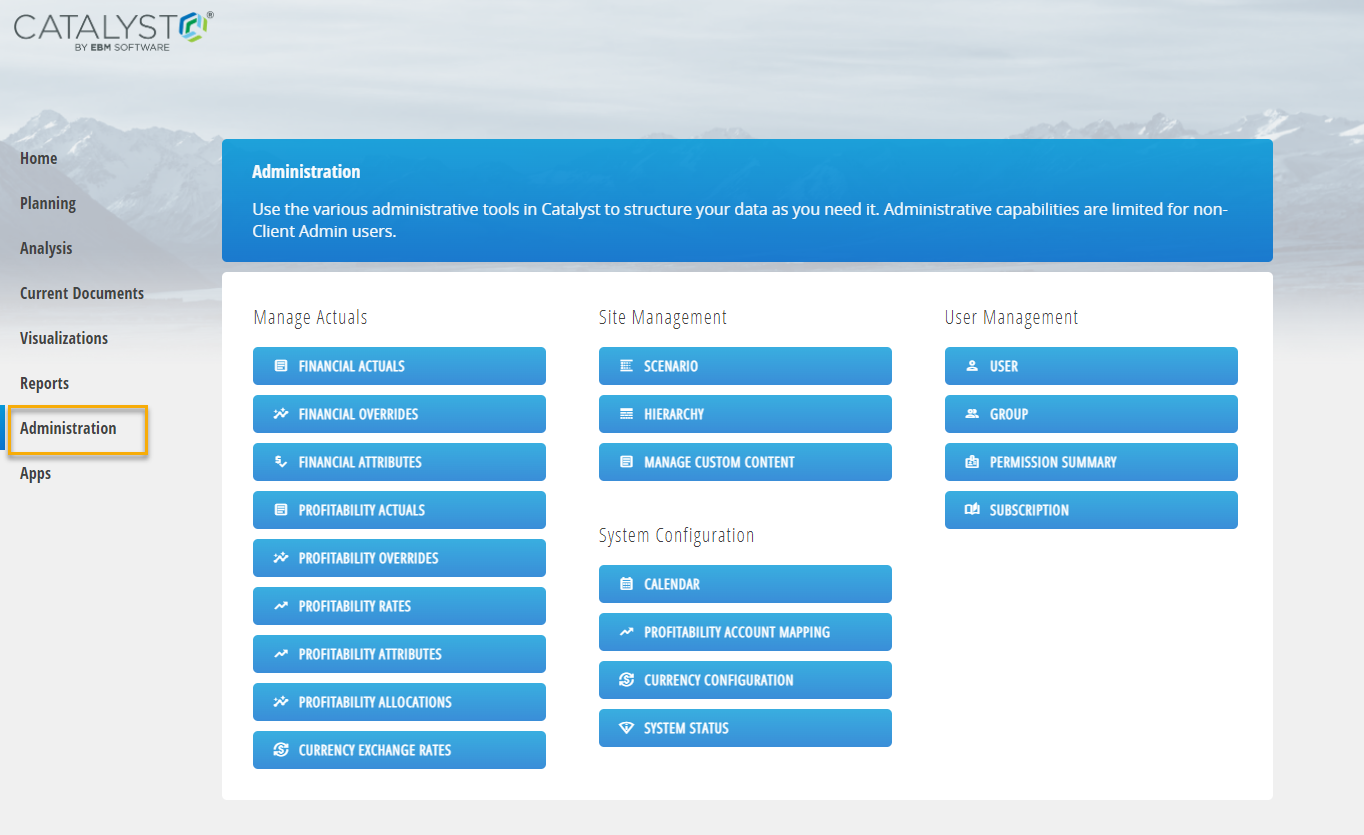Click the Profitability Allocations icon
Screen dimensions: 1364x835
281,702
